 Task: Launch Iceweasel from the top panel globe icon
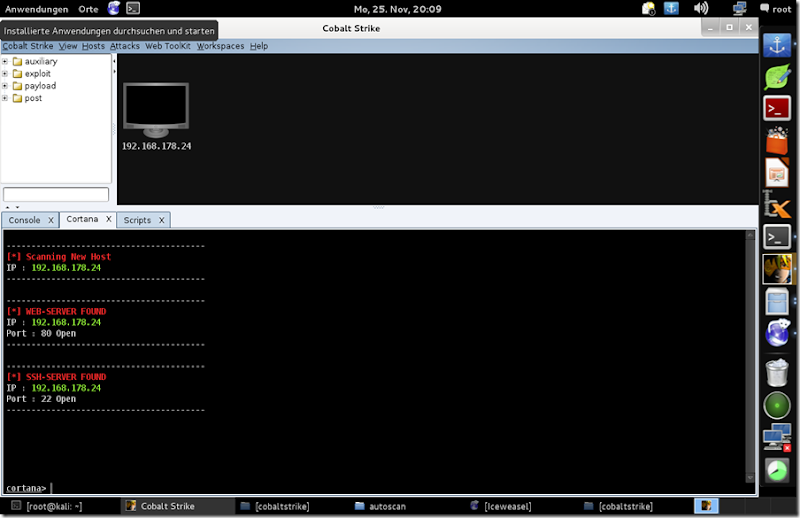113,8
